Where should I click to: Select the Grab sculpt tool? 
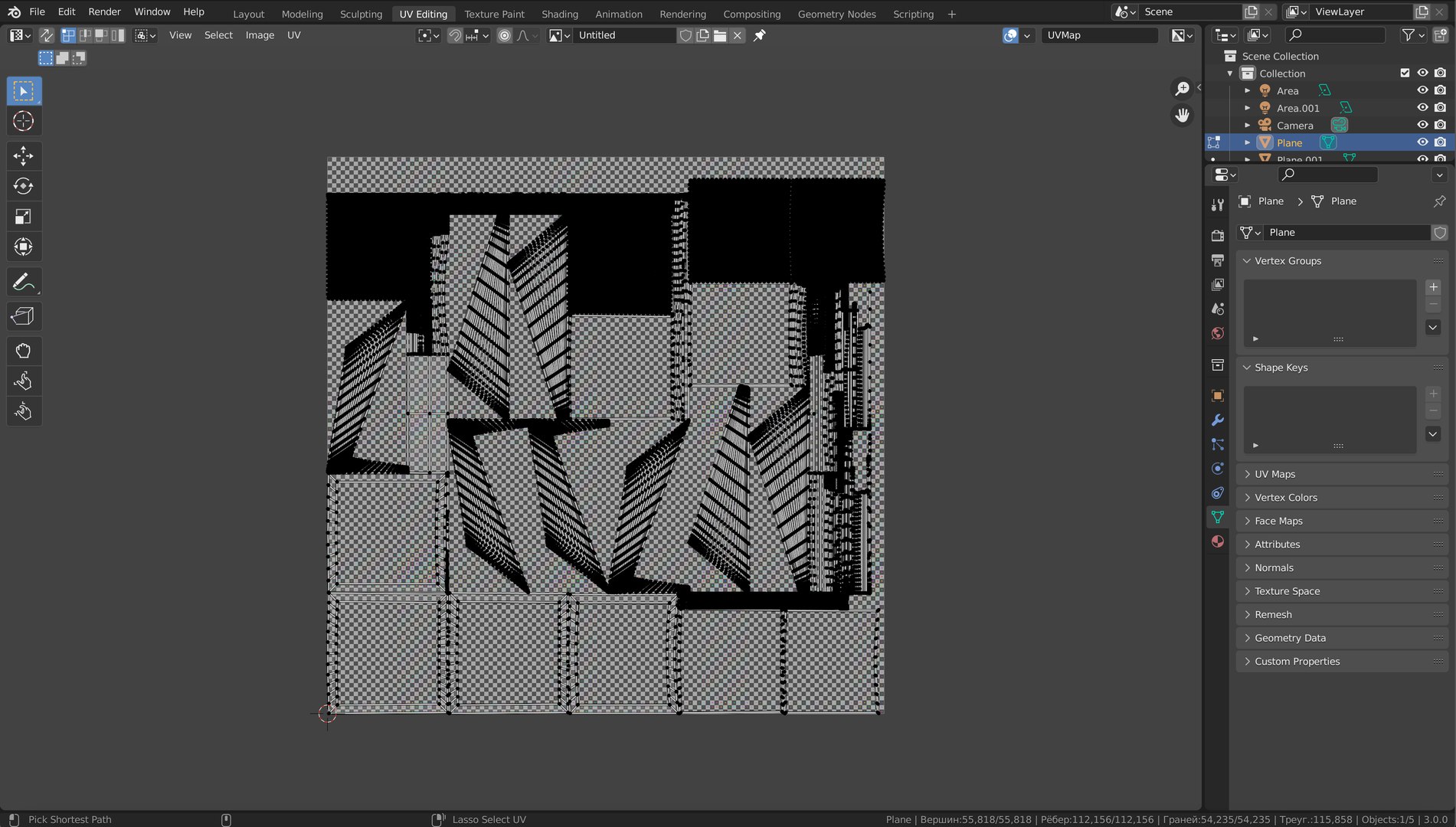coord(23,351)
